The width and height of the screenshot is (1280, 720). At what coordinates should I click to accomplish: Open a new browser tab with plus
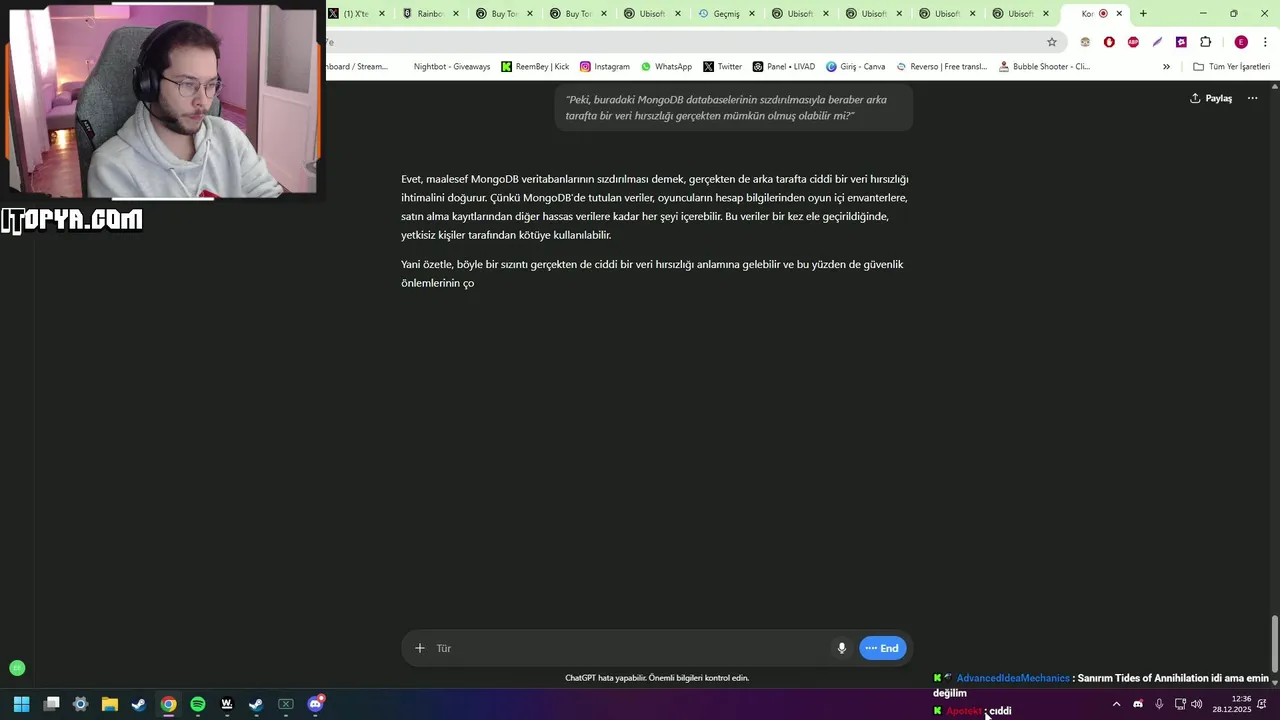(1143, 14)
